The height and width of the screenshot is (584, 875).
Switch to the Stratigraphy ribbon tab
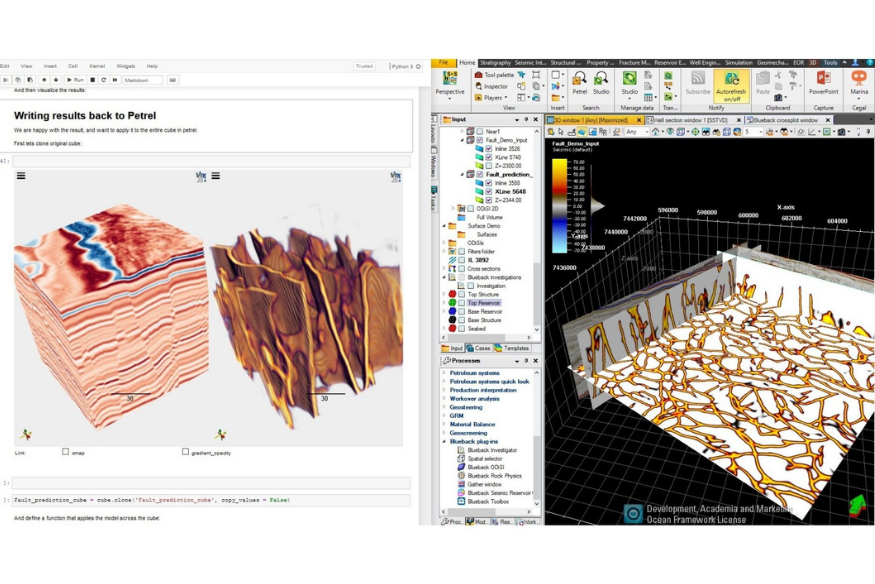(495, 63)
